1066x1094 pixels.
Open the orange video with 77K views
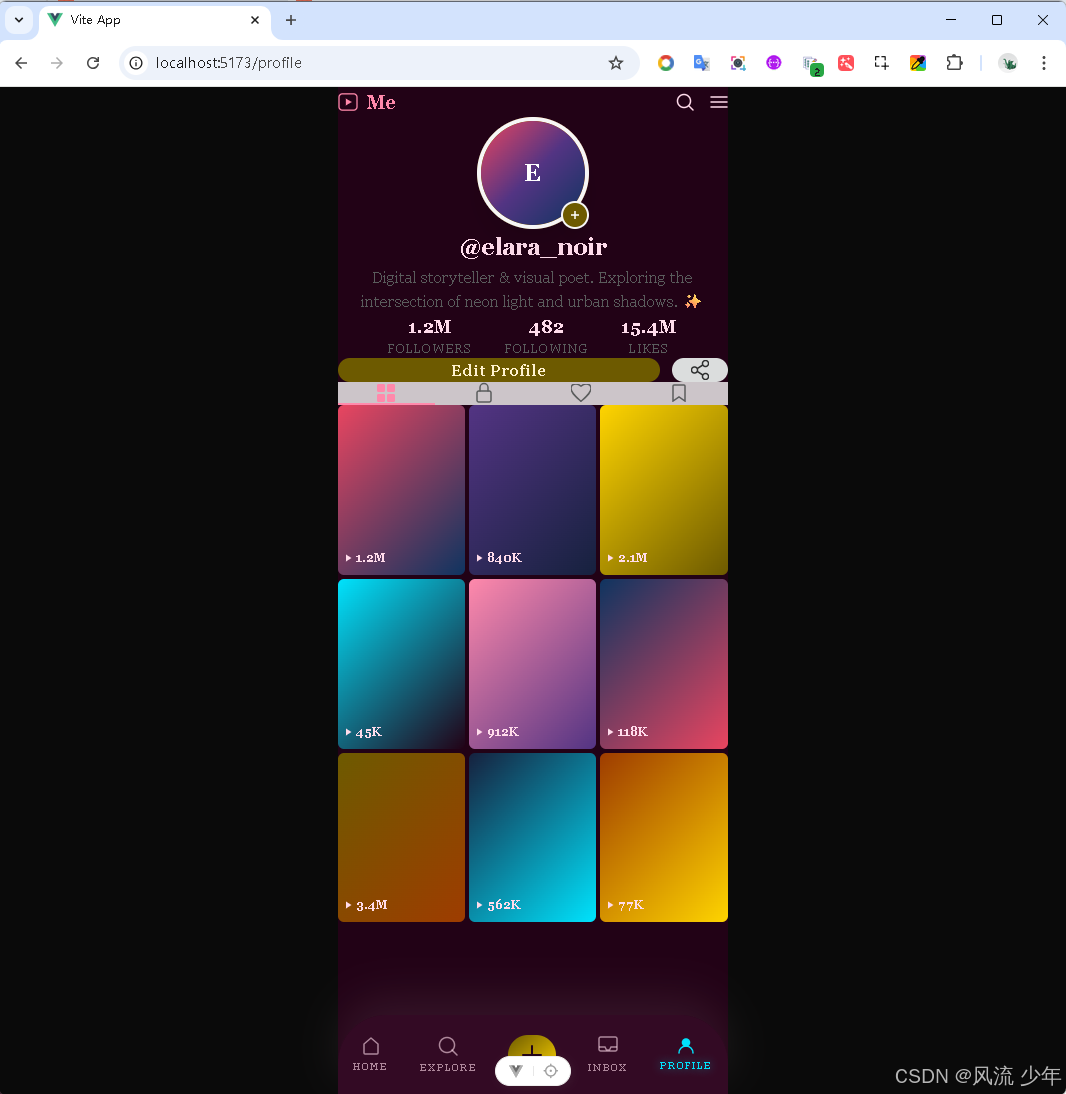pyautogui.click(x=663, y=837)
